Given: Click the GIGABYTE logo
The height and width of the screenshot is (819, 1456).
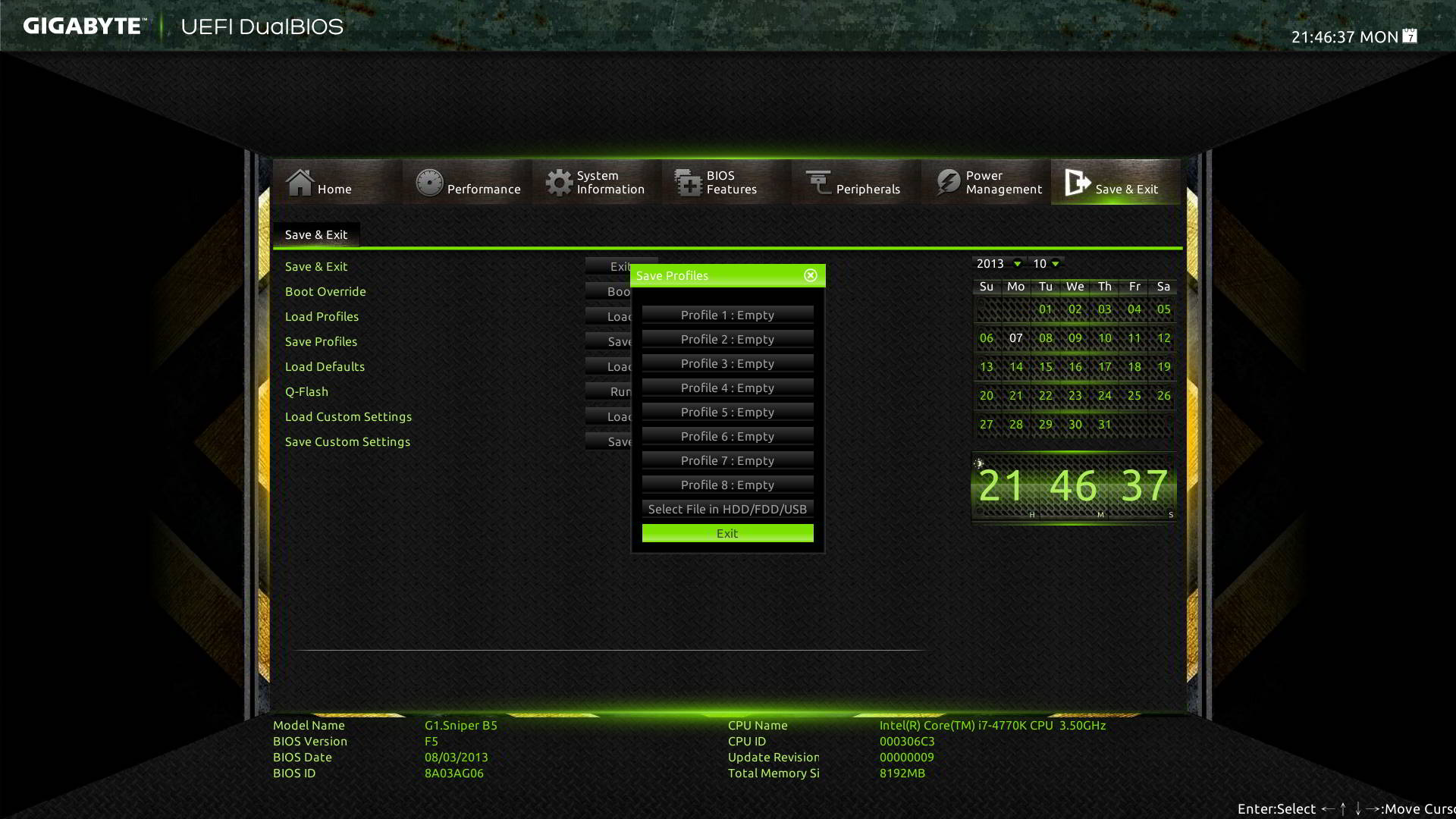Looking at the screenshot, I should click(84, 26).
